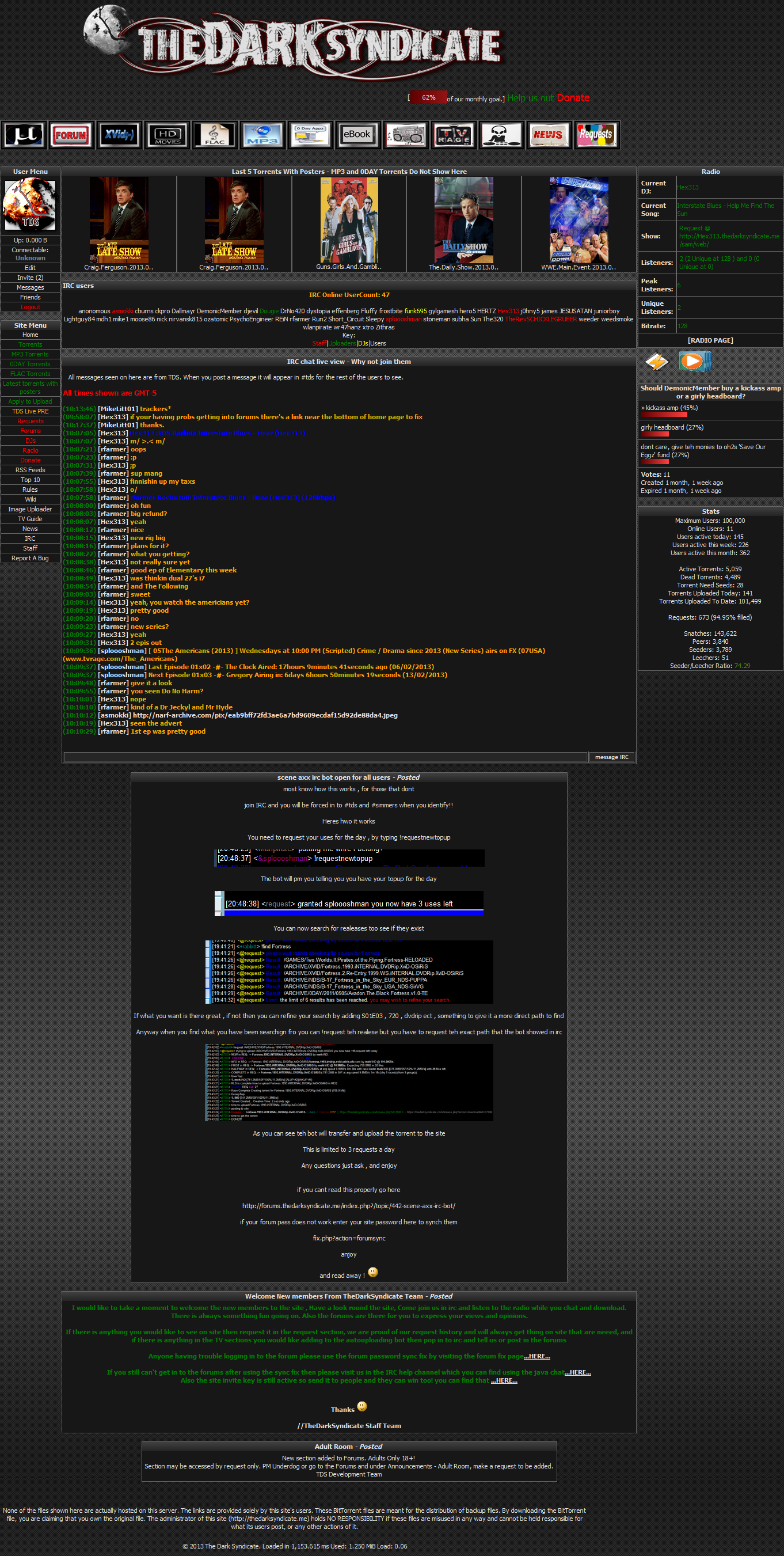784x1556 pixels.
Task: Open Wiki menu item
Action: [x=30, y=499]
